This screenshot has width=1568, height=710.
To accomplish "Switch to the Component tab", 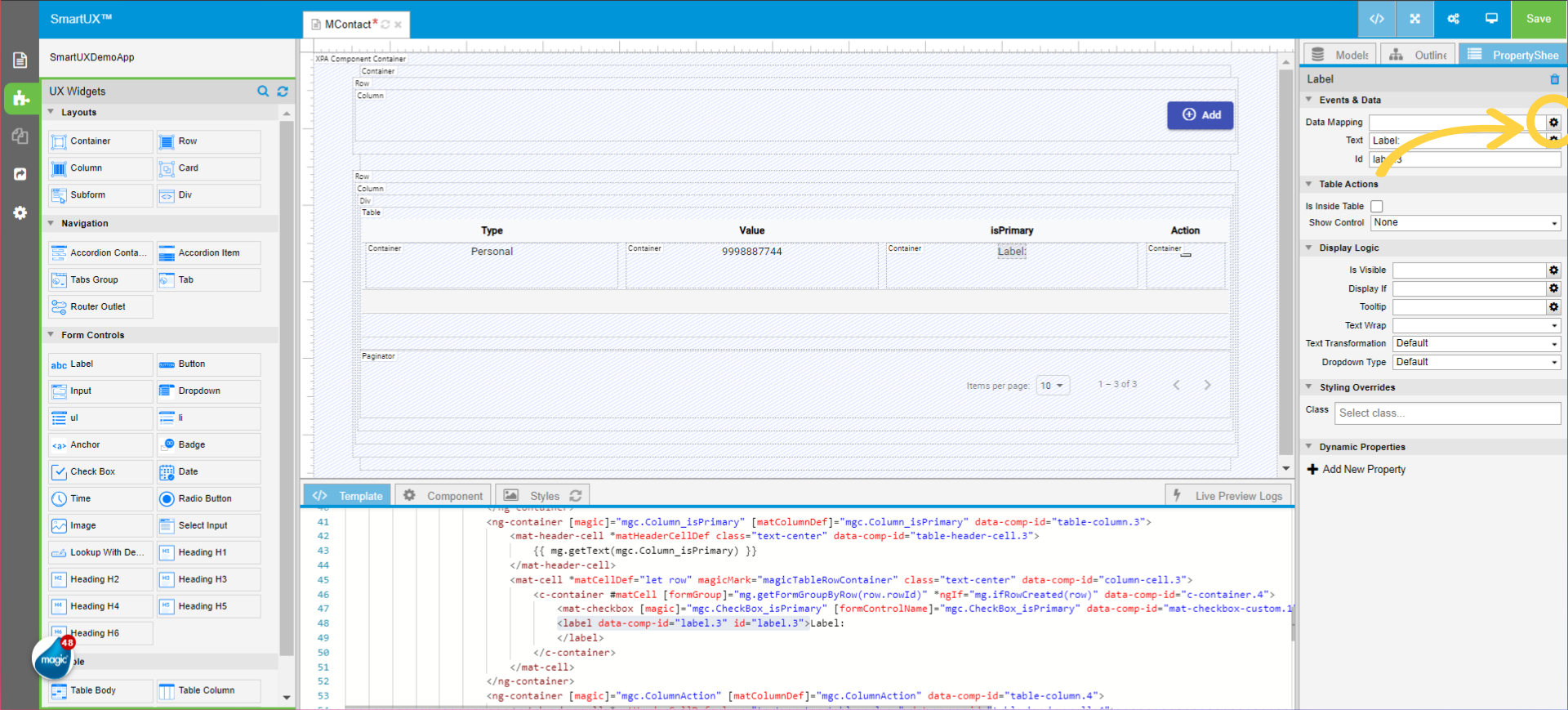I will coord(444,495).
